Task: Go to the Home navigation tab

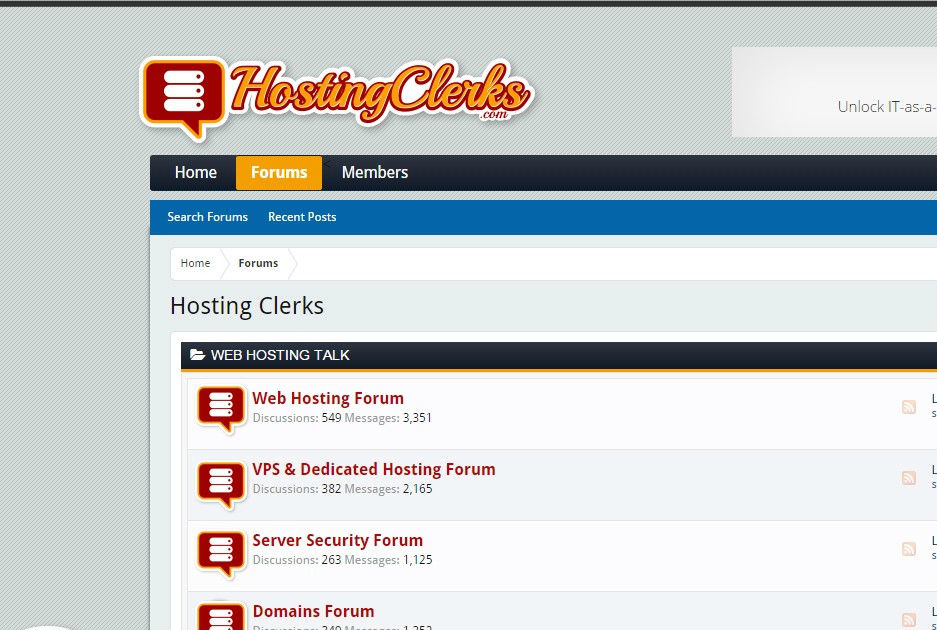Action: pyautogui.click(x=195, y=173)
